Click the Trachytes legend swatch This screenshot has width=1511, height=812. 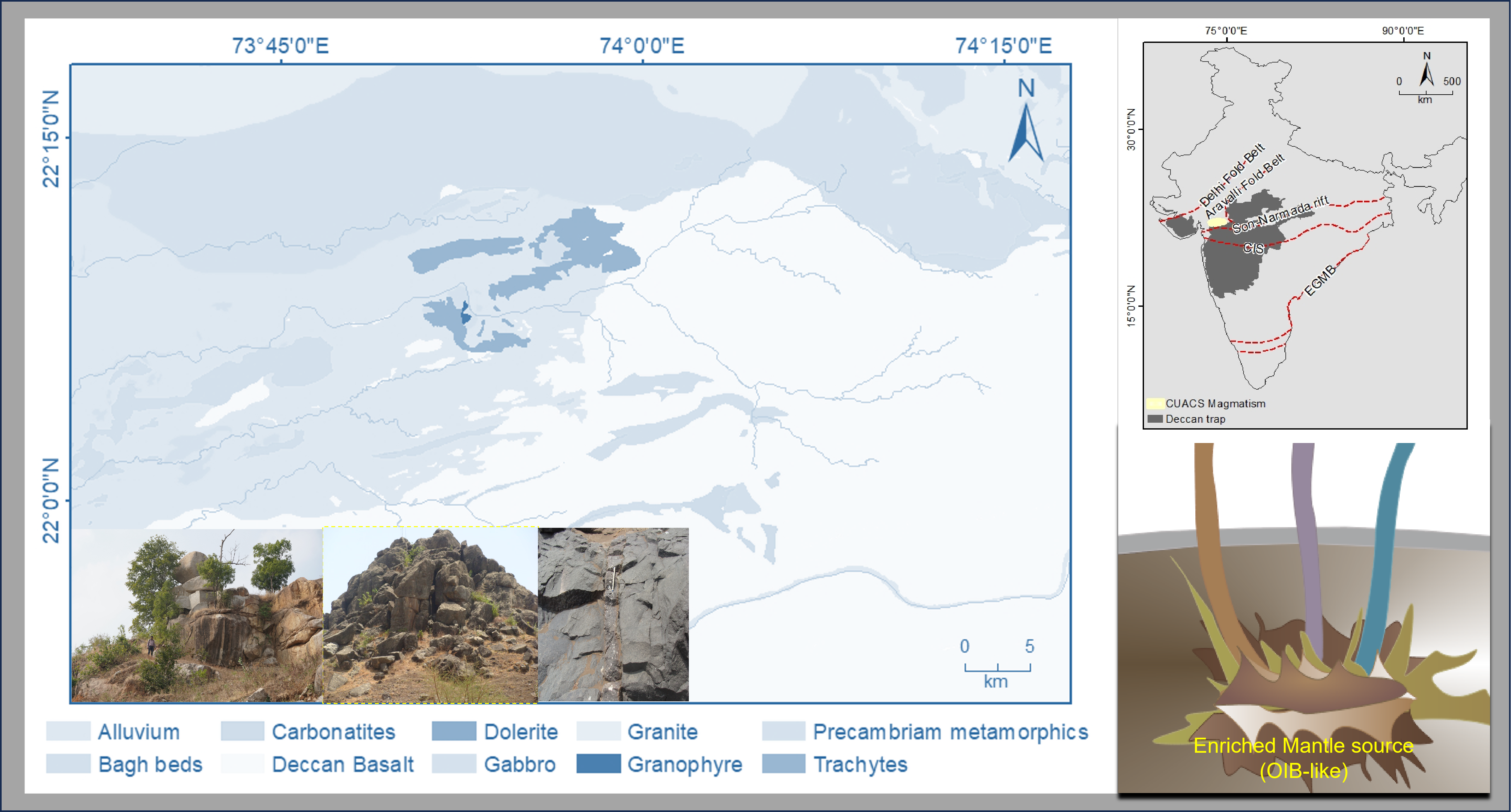pyautogui.click(x=783, y=763)
